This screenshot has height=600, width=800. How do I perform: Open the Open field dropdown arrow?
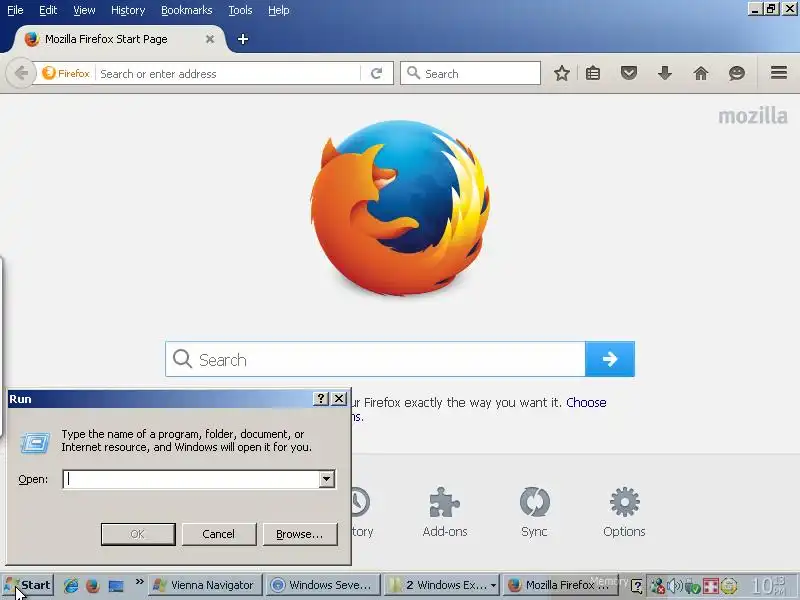(x=327, y=479)
